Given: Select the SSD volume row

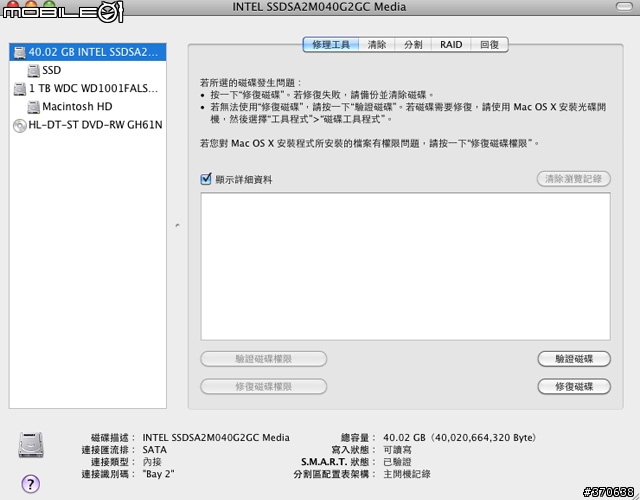Looking at the screenshot, I should tap(88, 71).
